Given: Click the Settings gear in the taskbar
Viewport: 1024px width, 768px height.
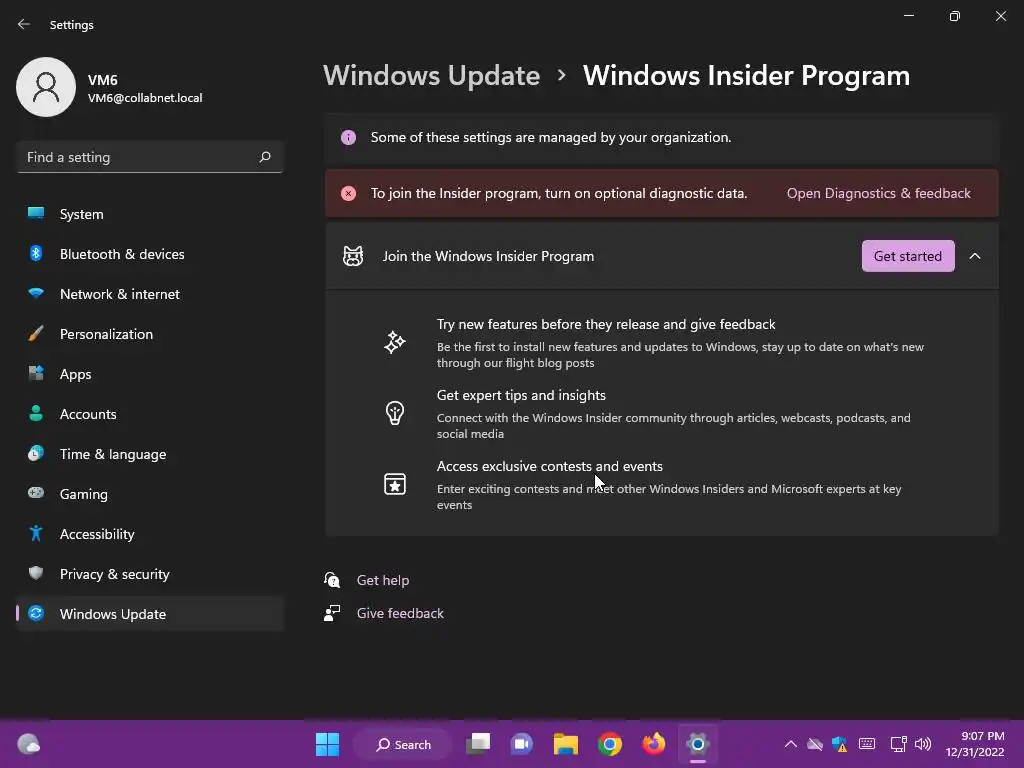Looking at the screenshot, I should [697, 744].
